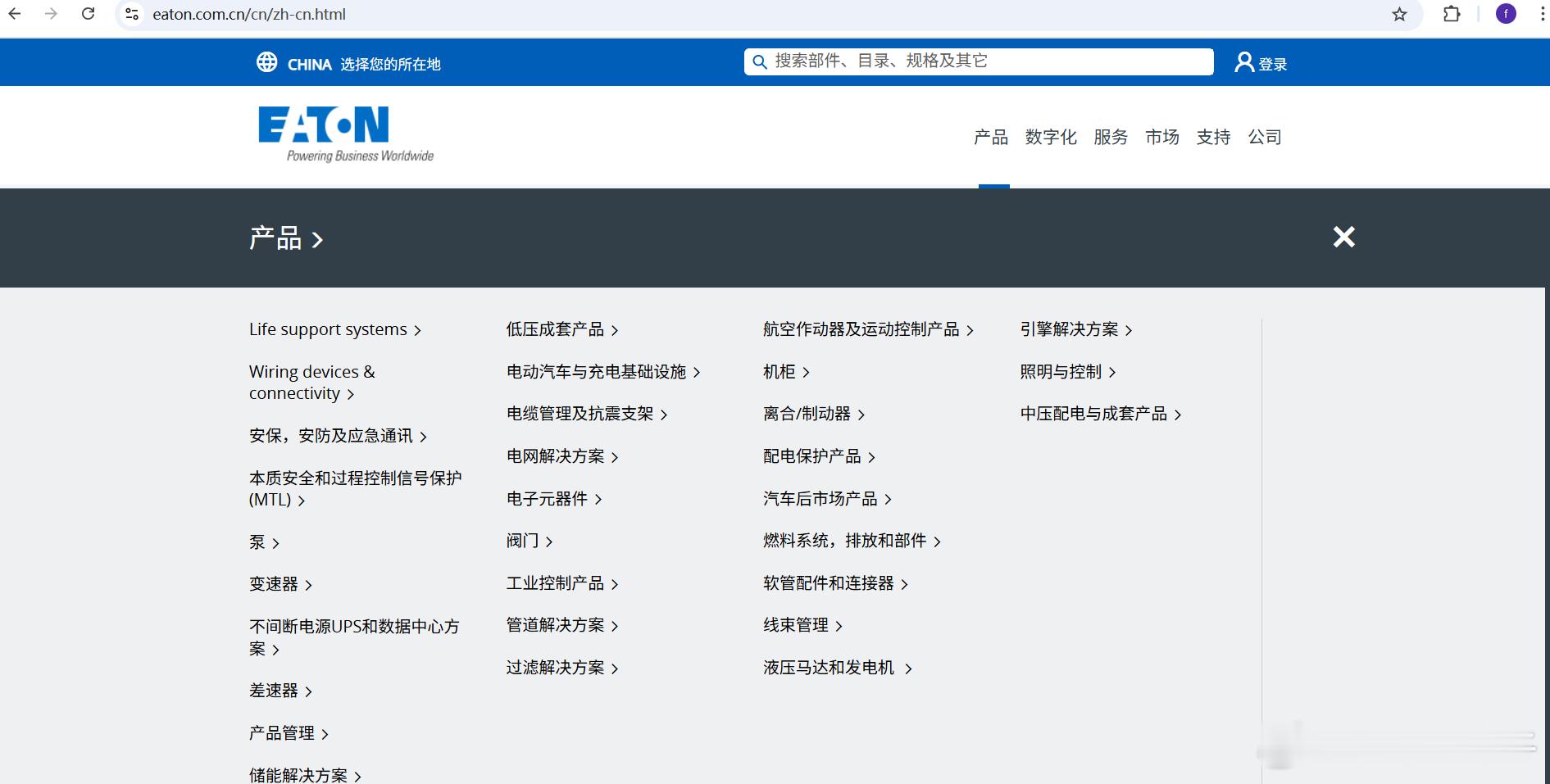The height and width of the screenshot is (784, 1550).
Task: Open the browser extensions icon
Action: coord(1452,14)
